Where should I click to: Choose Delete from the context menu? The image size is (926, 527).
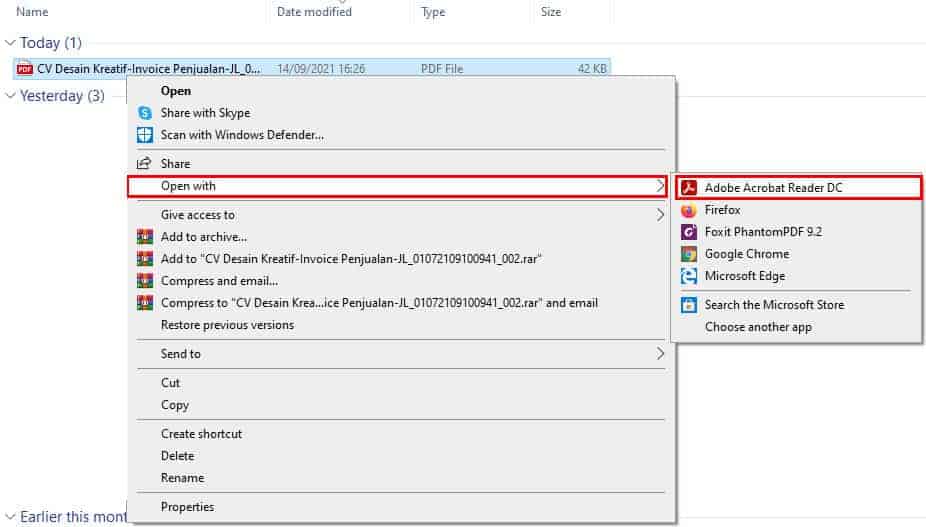click(177, 456)
